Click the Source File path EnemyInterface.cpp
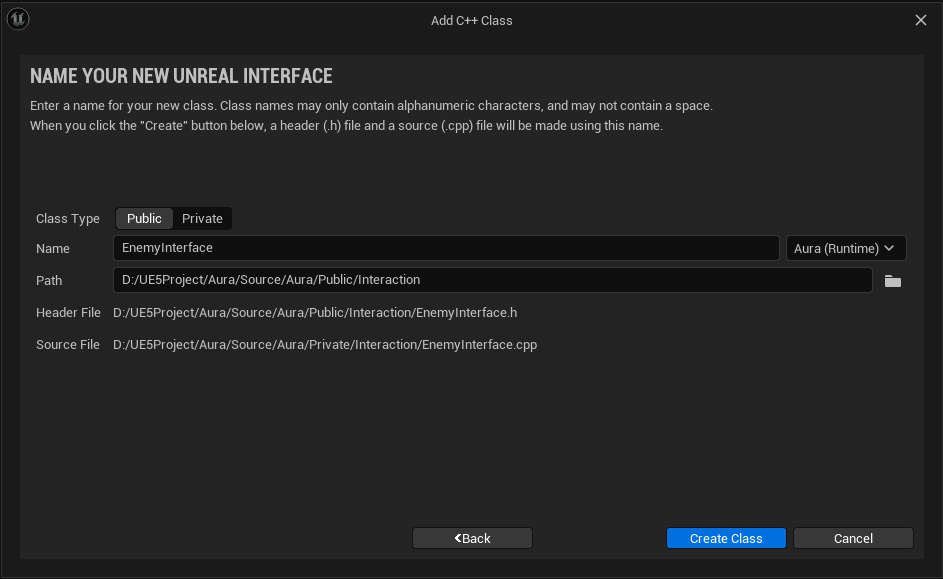The width and height of the screenshot is (943, 579). (325, 345)
